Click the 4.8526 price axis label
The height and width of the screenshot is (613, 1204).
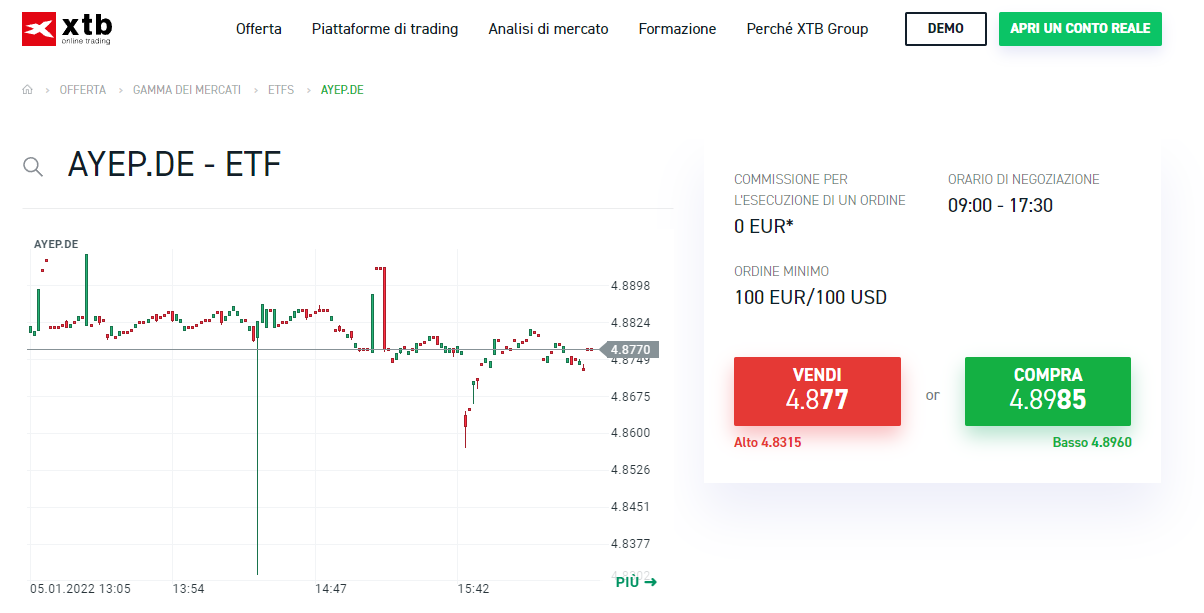click(630, 470)
